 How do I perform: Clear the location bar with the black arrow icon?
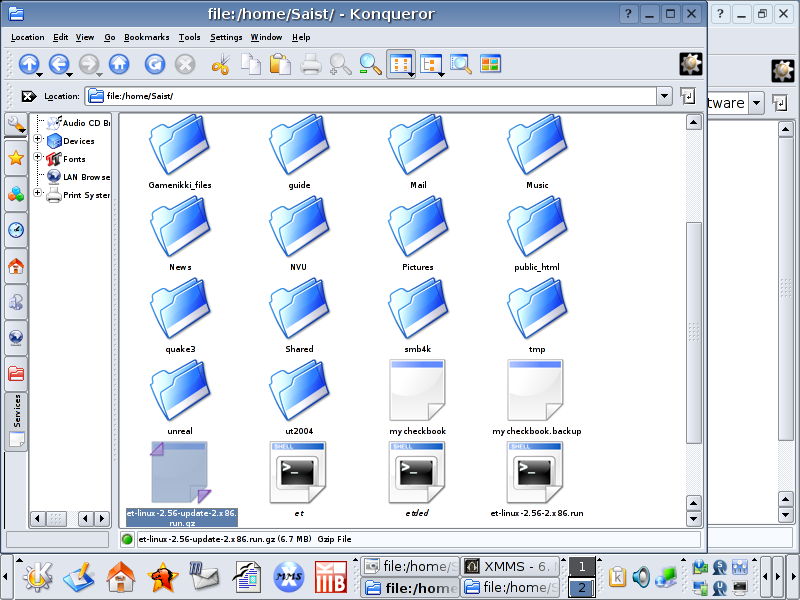click(x=28, y=96)
